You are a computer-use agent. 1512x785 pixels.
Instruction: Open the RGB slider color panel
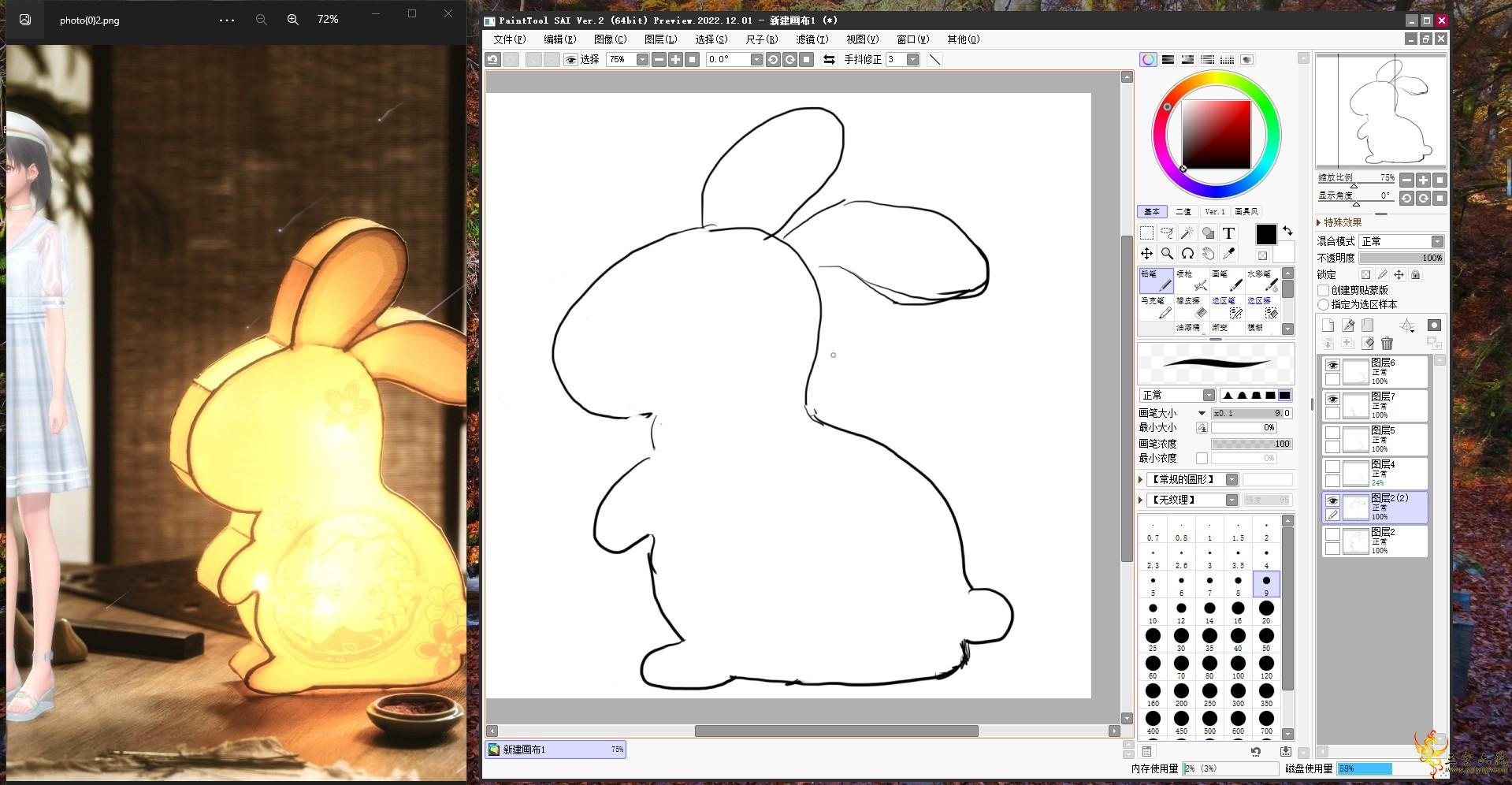coord(1168,59)
